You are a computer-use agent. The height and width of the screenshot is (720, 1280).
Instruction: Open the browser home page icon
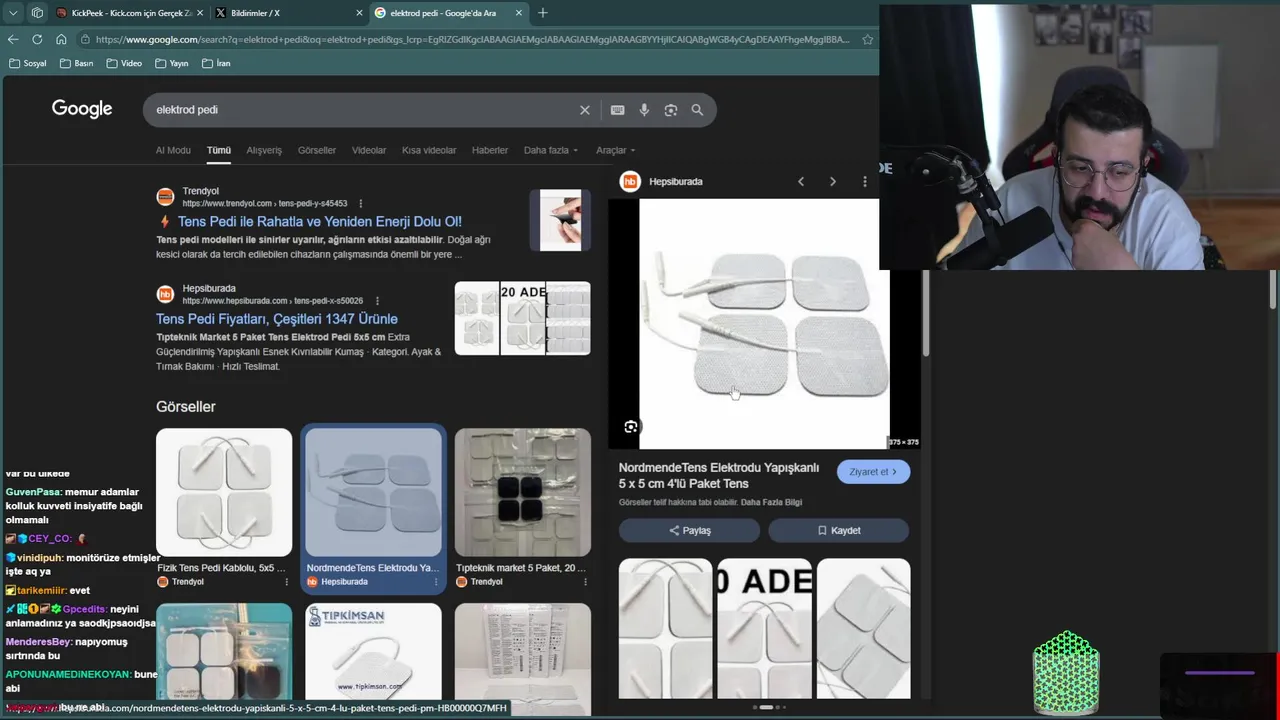pyautogui.click(x=61, y=39)
